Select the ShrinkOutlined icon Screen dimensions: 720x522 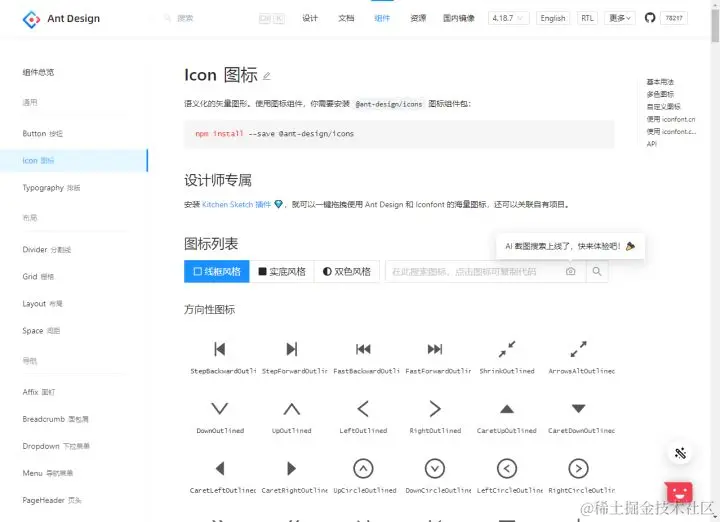pos(507,349)
